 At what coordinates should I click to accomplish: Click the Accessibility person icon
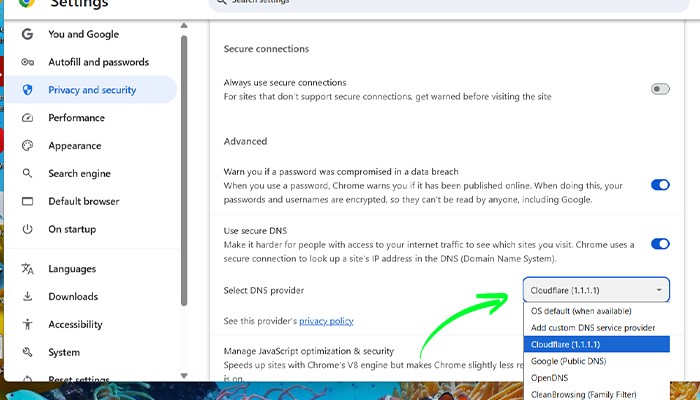click(27, 324)
